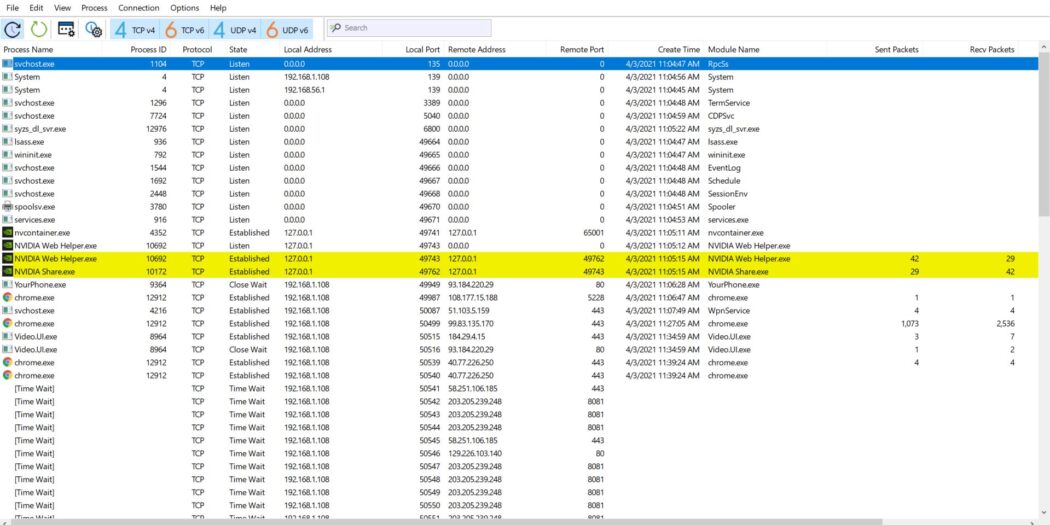Click Video.UI.exe icon in Close Wait row
Viewport: 1050px width, 525px height.
7,350
